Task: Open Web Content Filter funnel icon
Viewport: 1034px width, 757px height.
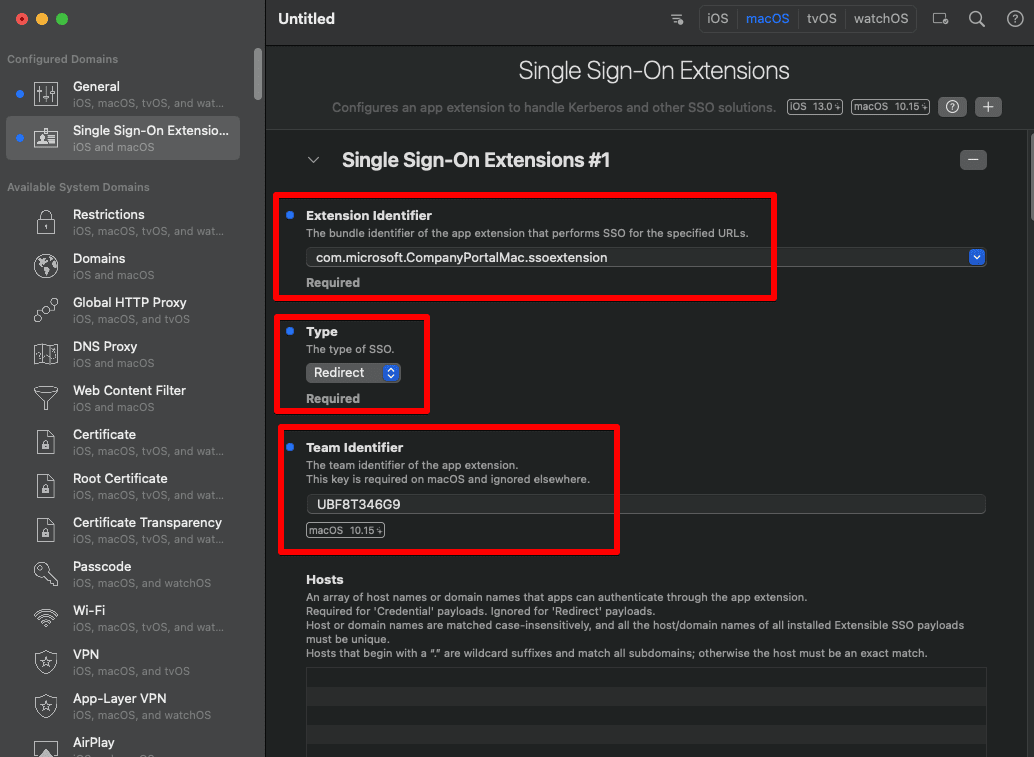Action: (x=46, y=398)
